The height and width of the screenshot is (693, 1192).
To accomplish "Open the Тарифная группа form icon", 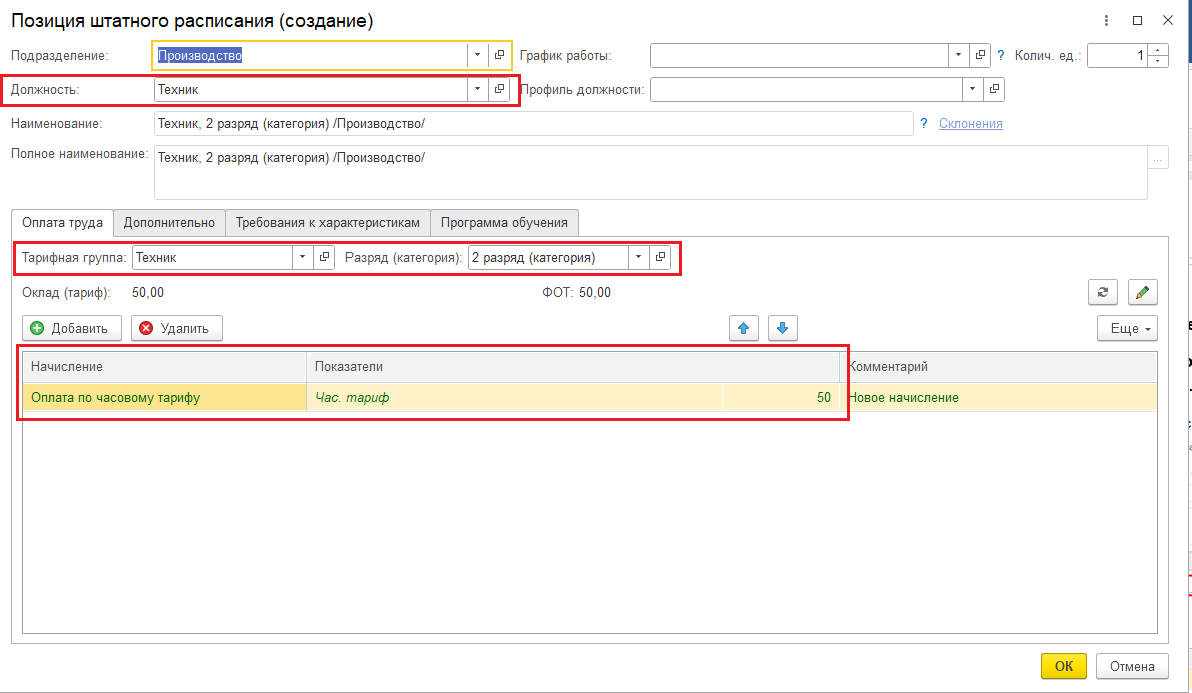I will point(324,257).
